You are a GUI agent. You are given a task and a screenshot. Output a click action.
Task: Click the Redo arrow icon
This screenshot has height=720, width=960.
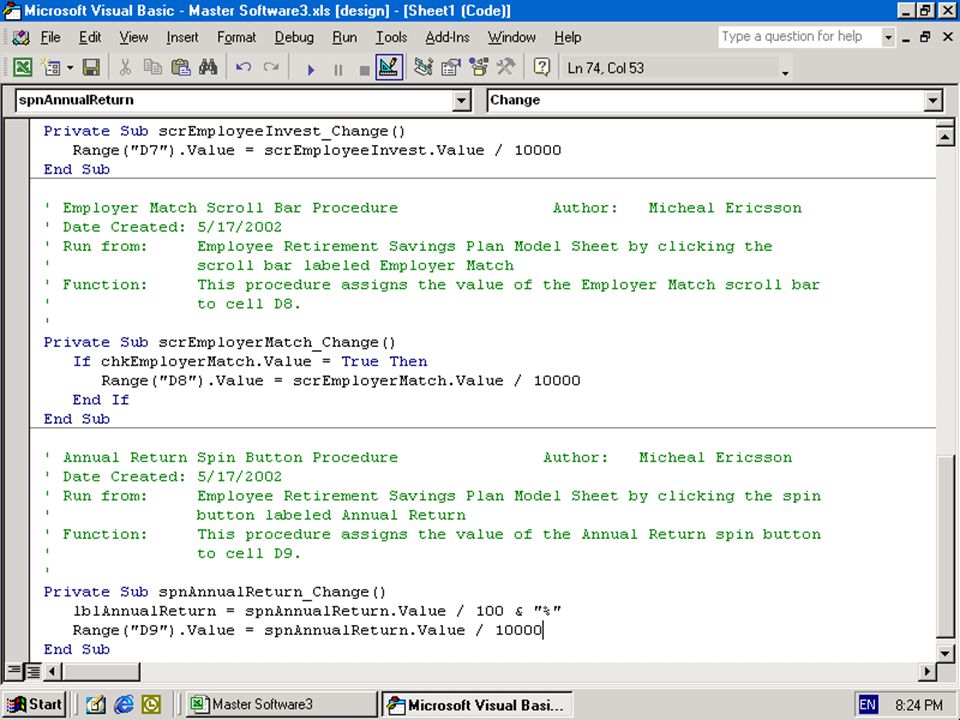[x=271, y=67]
